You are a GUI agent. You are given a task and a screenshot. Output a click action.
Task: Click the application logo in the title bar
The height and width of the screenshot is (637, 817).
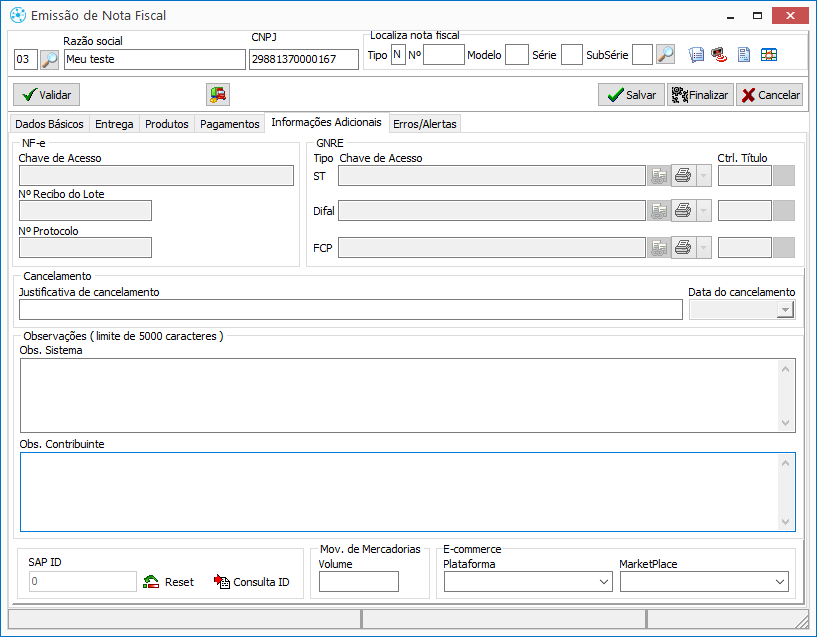pyautogui.click(x=18, y=16)
